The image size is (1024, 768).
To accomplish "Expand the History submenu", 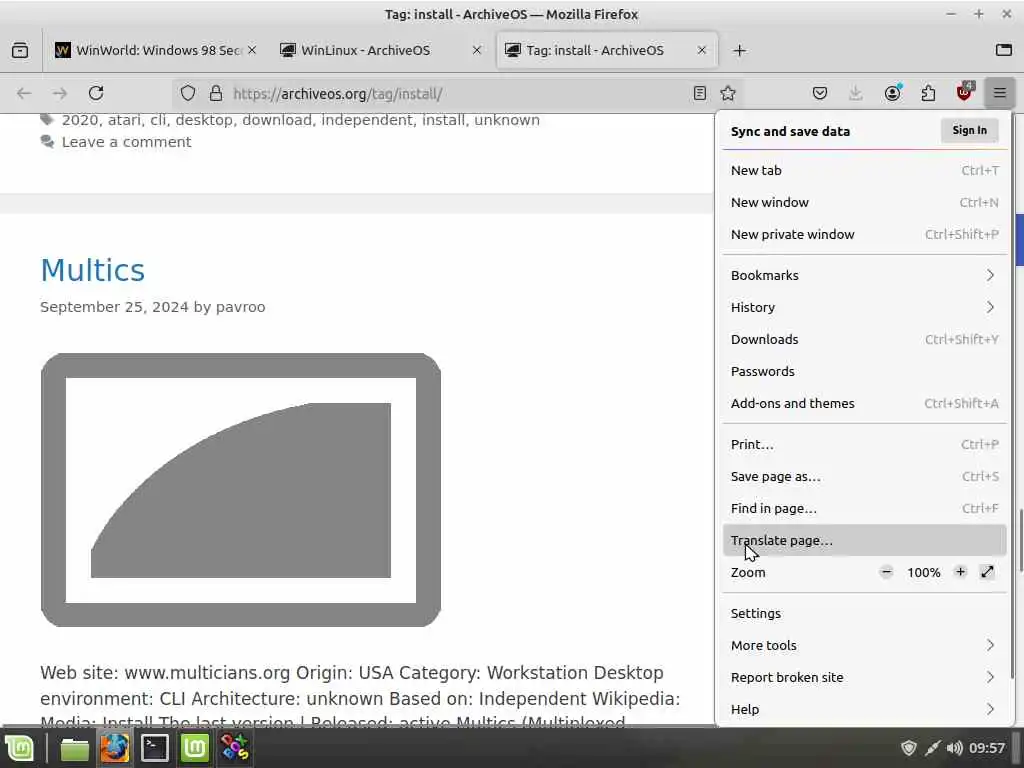I will point(864,308).
